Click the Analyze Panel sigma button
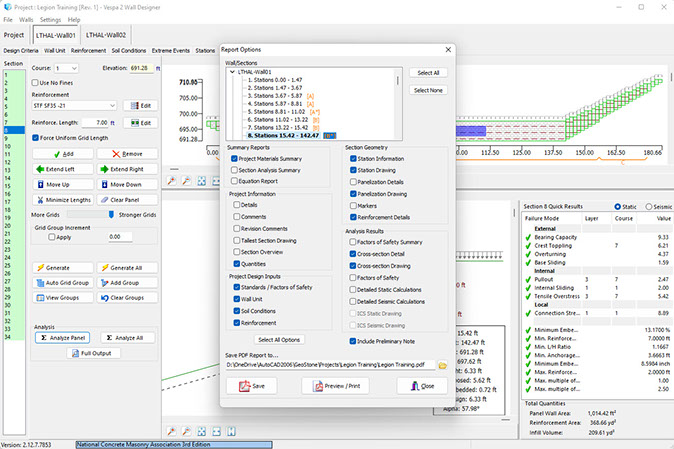The height and width of the screenshot is (449, 674). point(62,338)
